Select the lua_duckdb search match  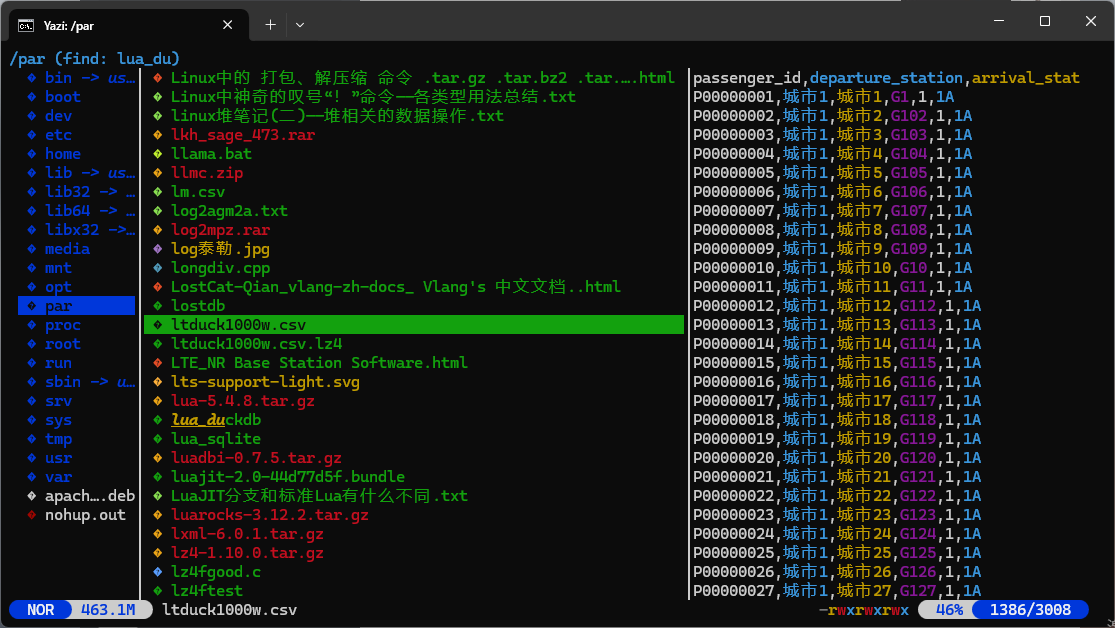coord(414,420)
